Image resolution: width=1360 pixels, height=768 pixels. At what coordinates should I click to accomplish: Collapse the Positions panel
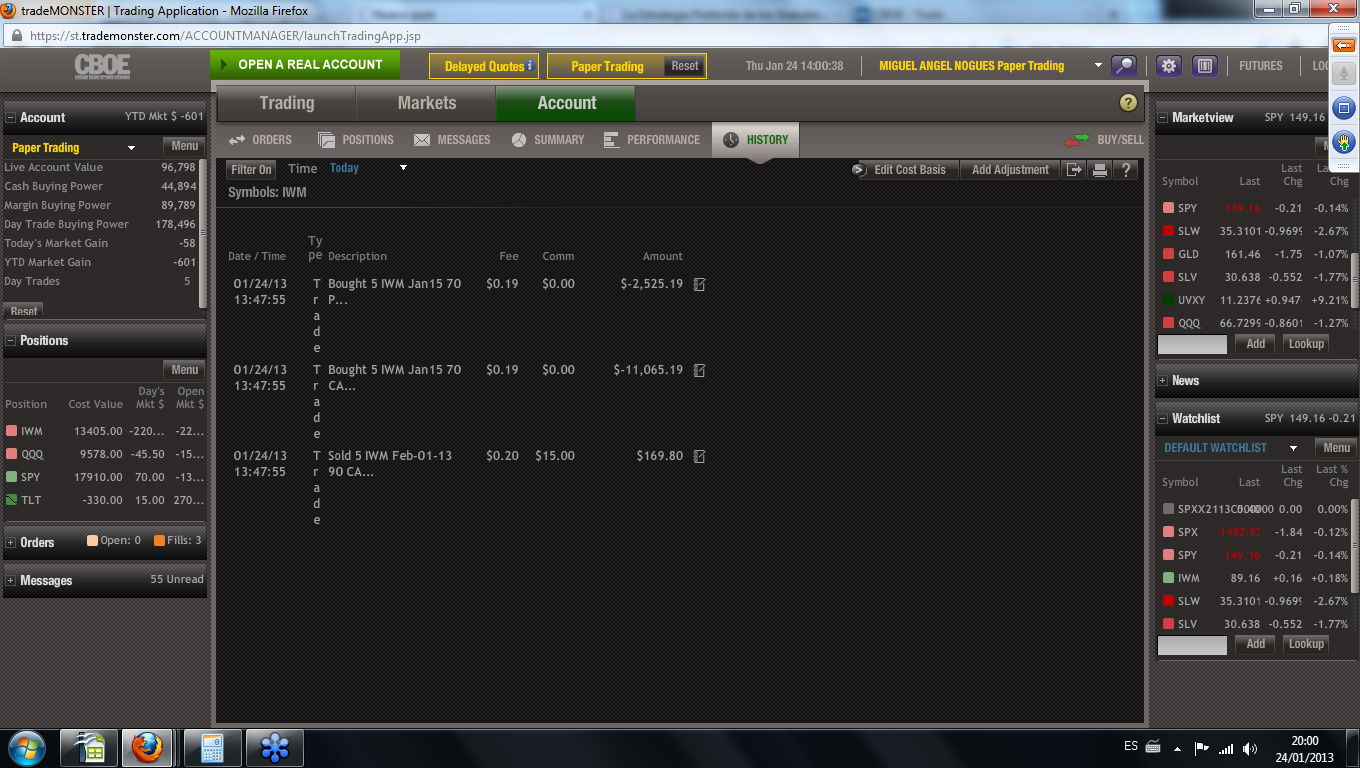[x=11, y=341]
